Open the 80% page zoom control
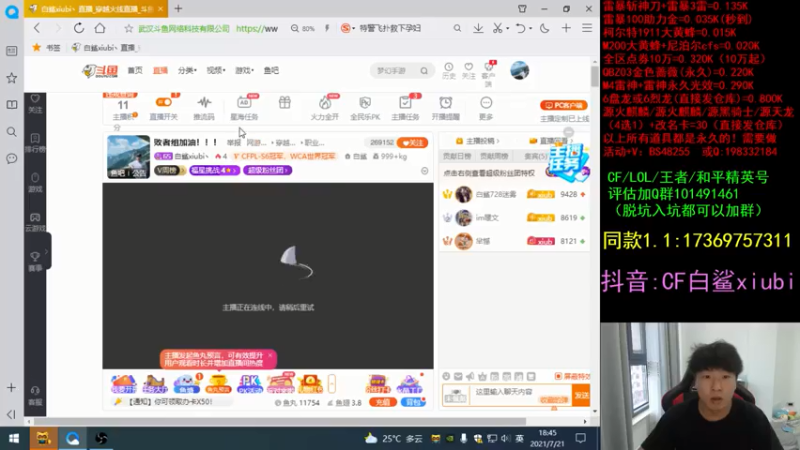 [x=303, y=29]
